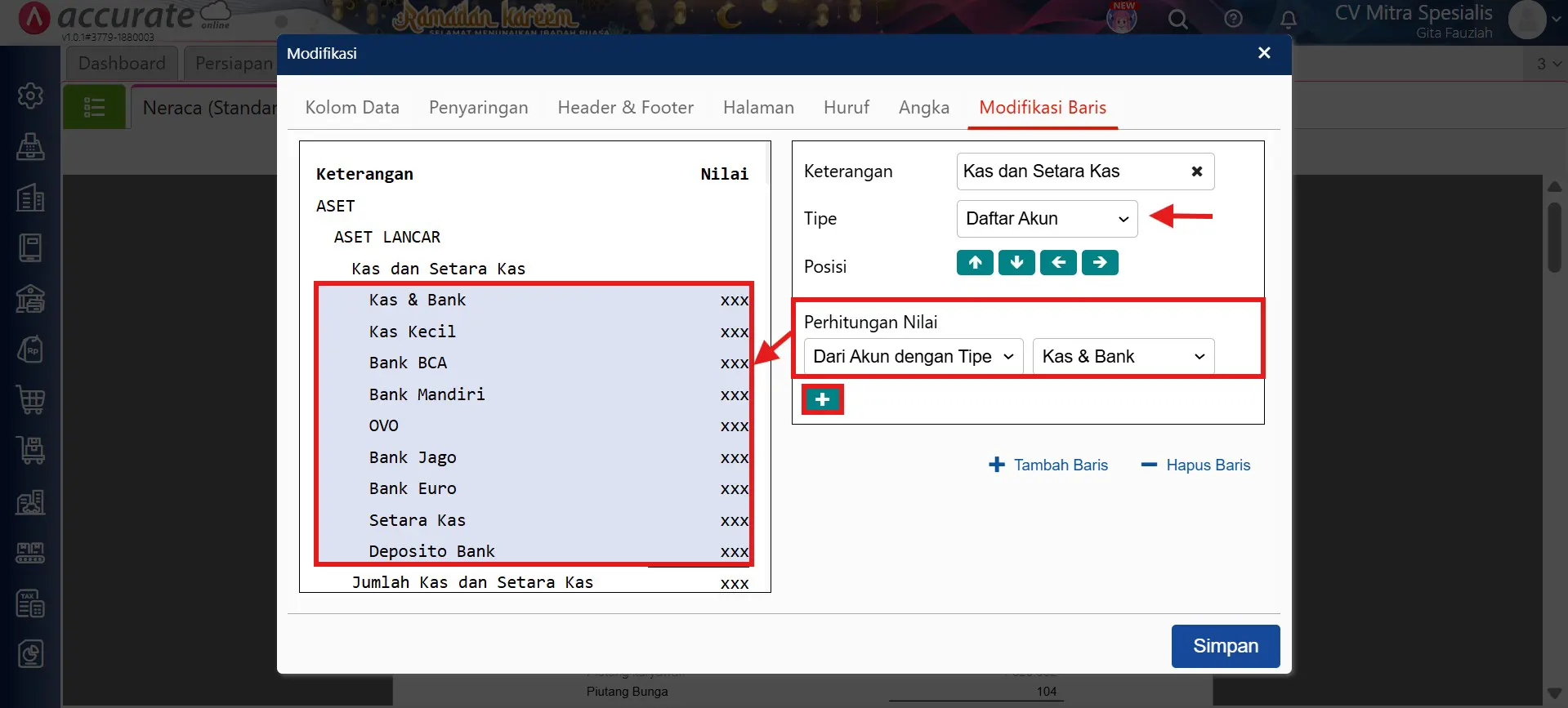Image resolution: width=1568 pixels, height=708 pixels.
Task: Click the move-down position arrow button
Action: click(1016, 263)
